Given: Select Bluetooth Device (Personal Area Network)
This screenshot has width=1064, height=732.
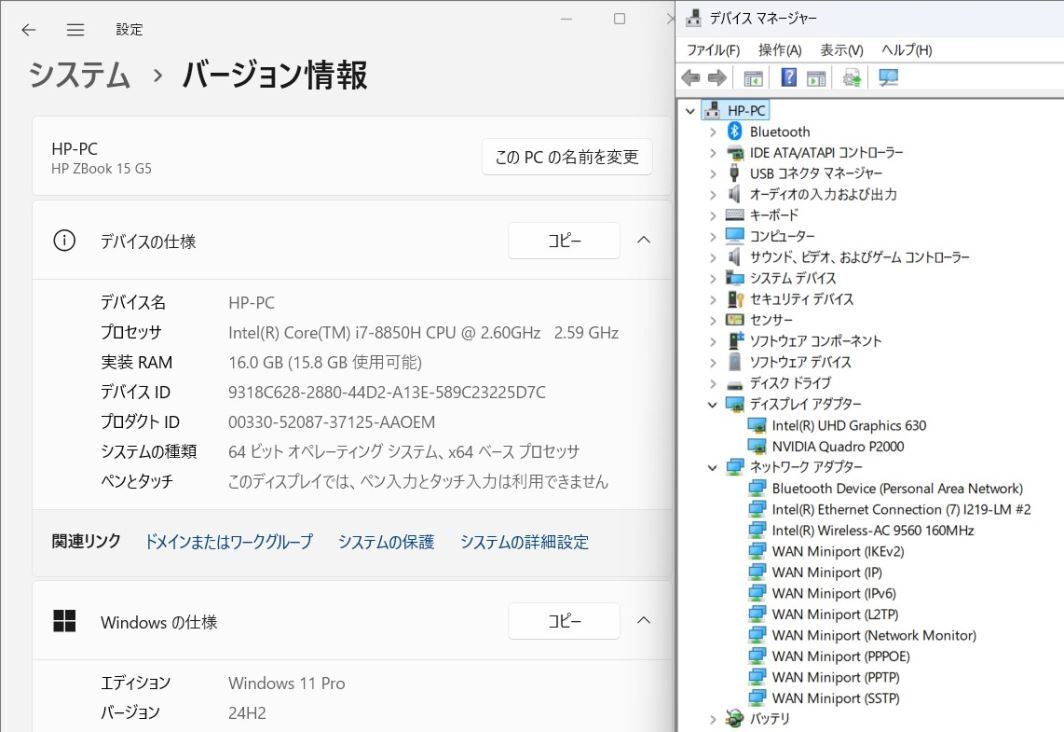Looking at the screenshot, I should 897,488.
